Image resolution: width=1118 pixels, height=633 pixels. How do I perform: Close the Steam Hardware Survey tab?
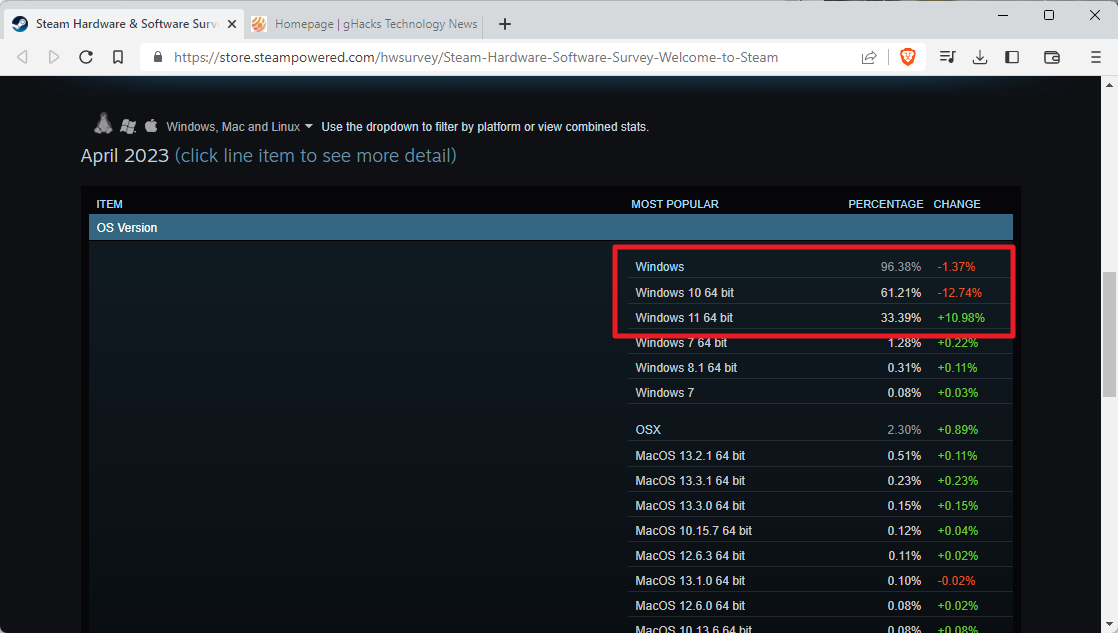tap(232, 24)
